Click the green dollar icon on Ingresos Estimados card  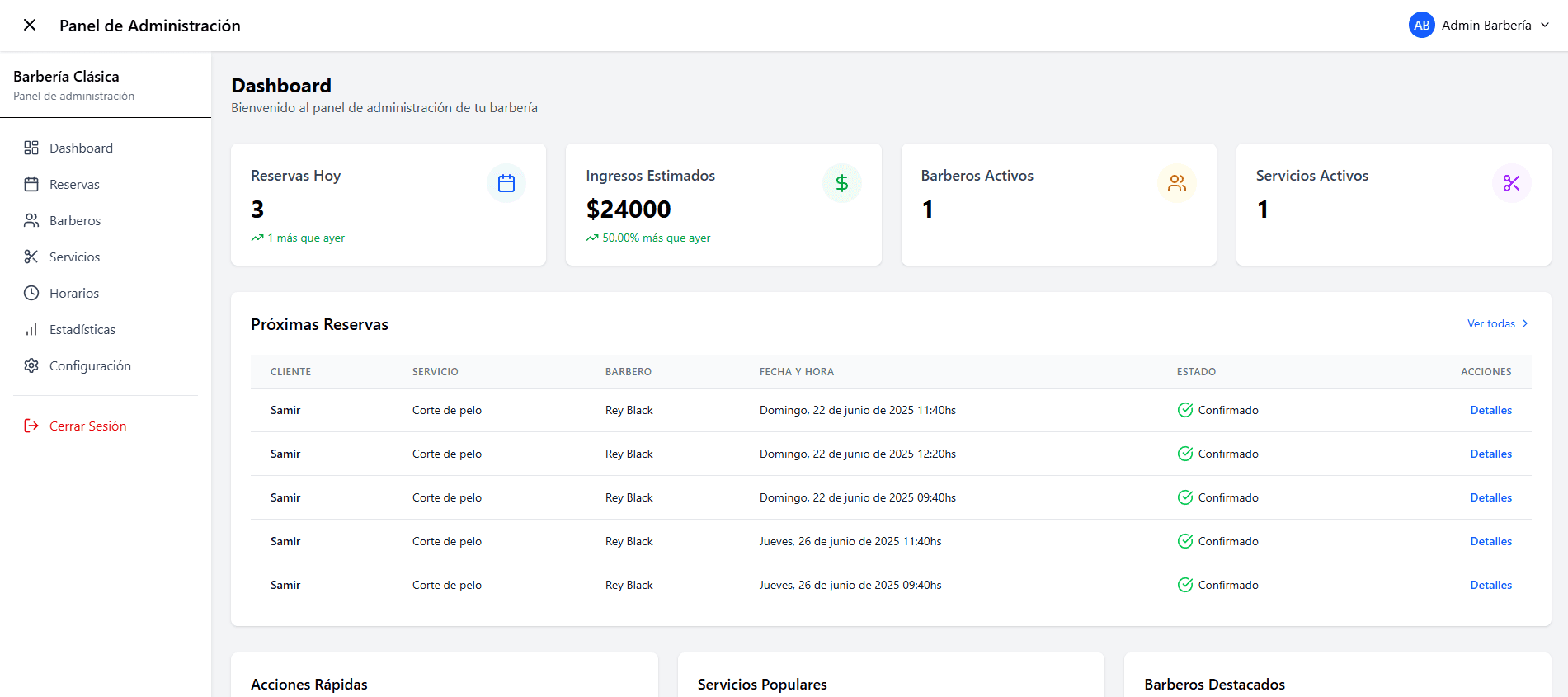tap(841, 183)
